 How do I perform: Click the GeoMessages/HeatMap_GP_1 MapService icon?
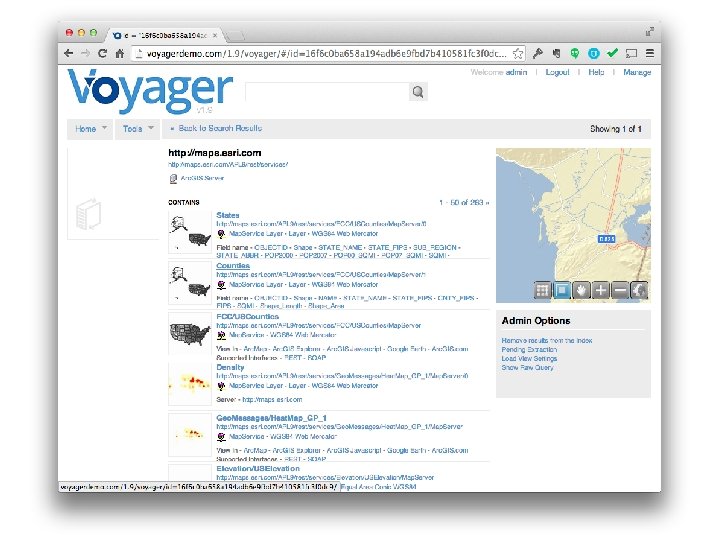(221, 437)
